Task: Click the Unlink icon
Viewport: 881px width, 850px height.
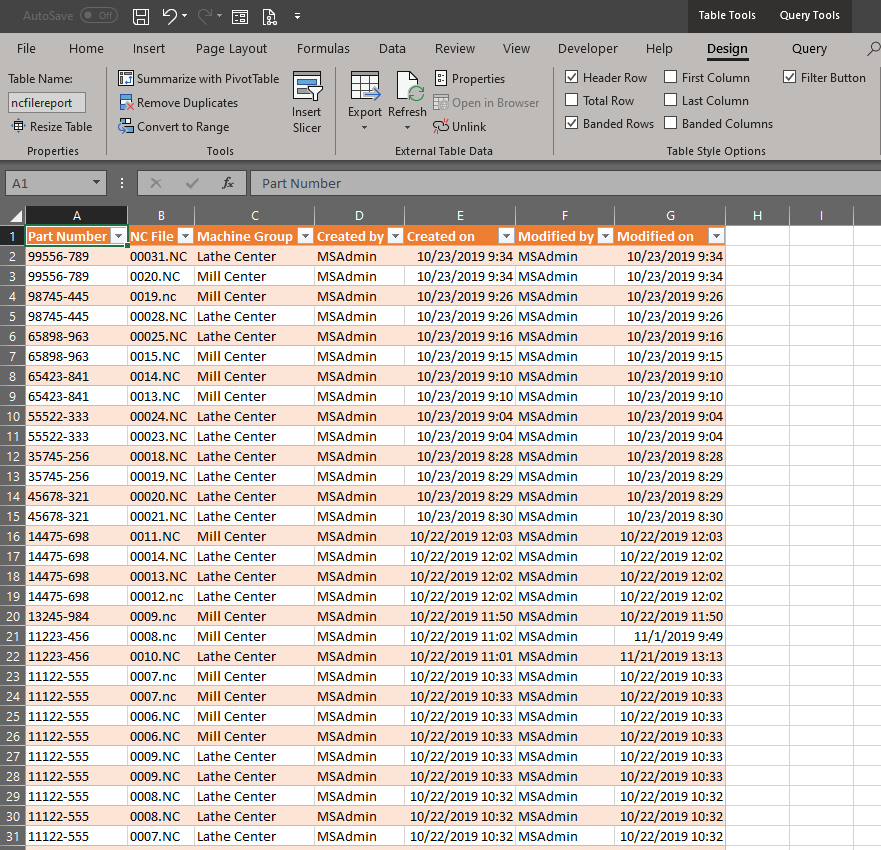Action: coord(441,126)
